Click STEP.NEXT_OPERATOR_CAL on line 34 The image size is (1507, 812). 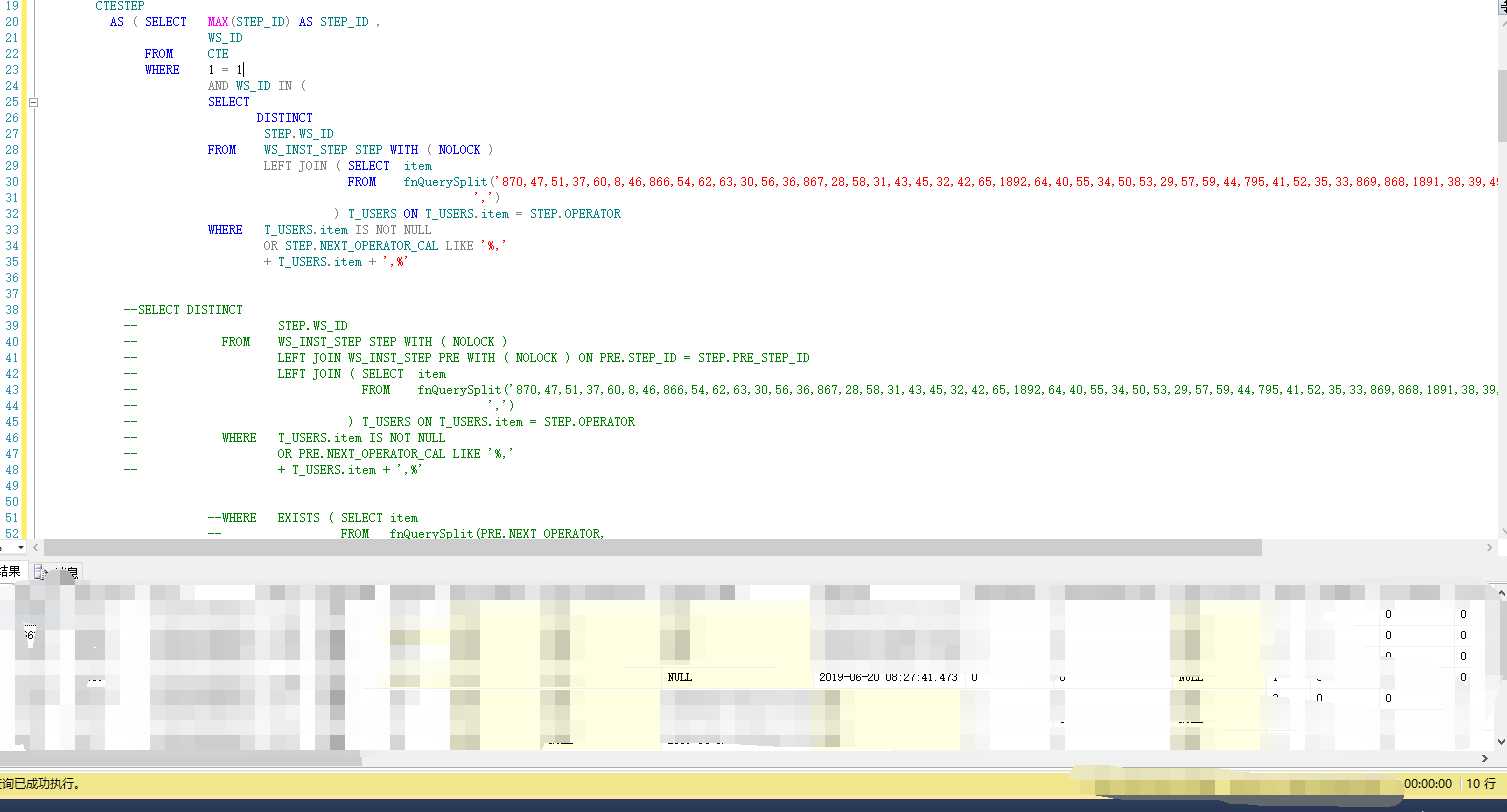(362, 246)
